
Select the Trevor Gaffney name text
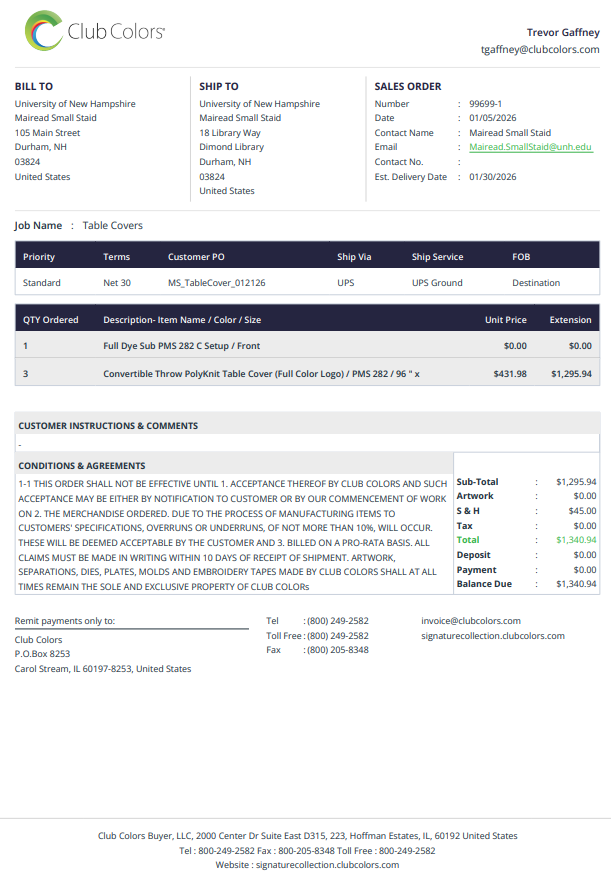click(563, 32)
